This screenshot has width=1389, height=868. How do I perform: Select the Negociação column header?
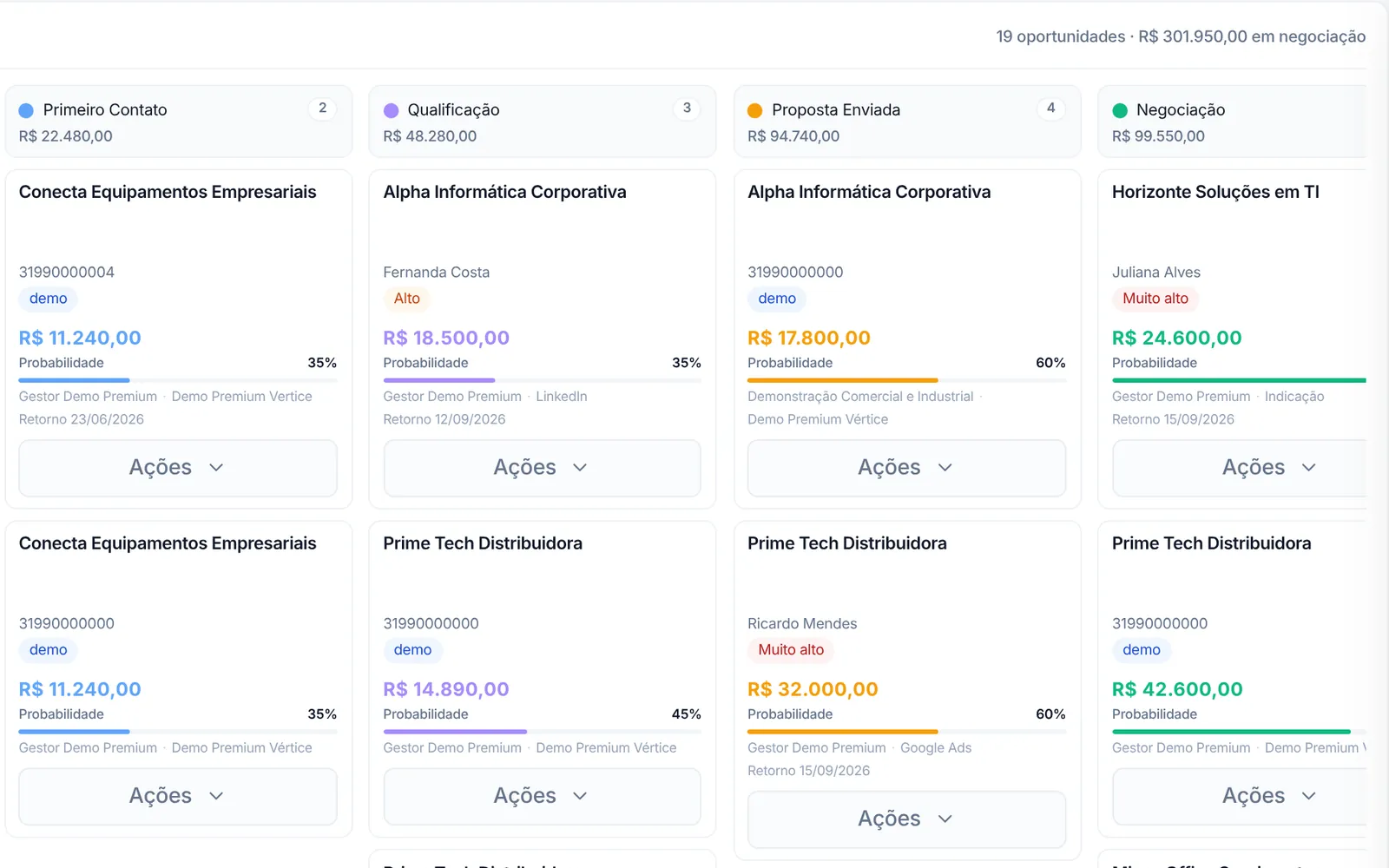pyautogui.click(x=1232, y=122)
